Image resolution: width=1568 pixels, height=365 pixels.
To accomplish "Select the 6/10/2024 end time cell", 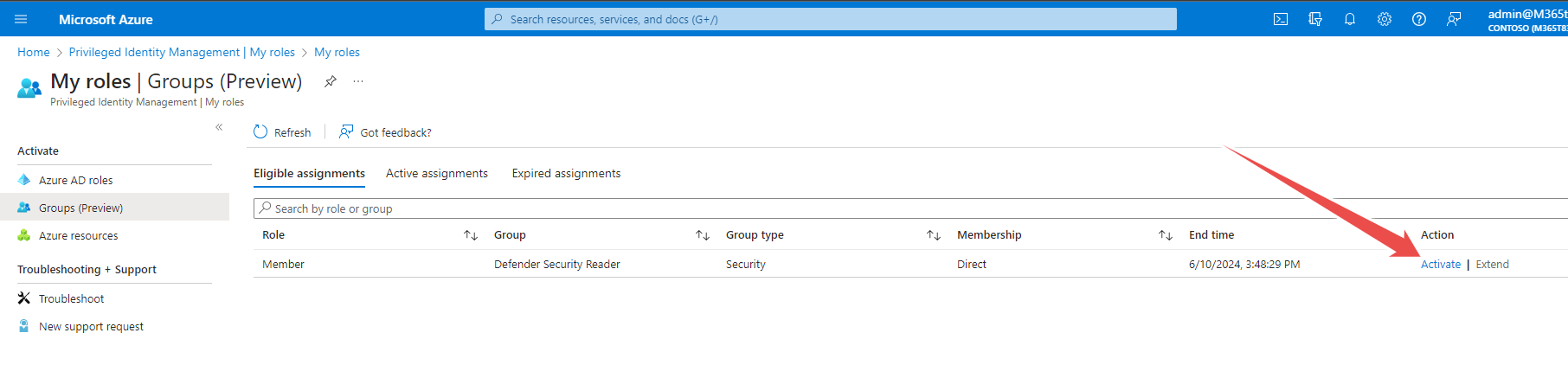I will pyautogui.click(x=1244, y=265).
